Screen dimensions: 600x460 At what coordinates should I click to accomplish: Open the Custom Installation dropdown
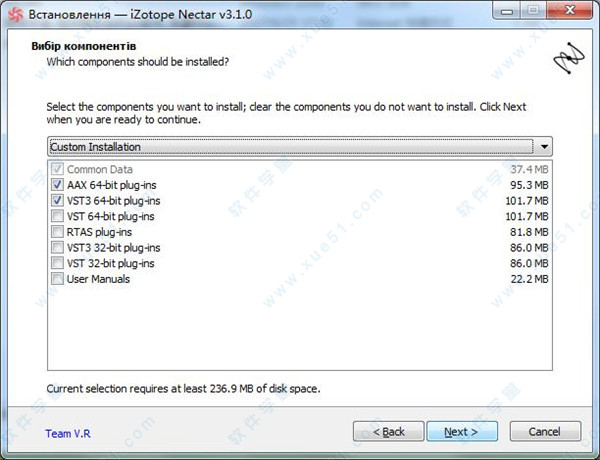point(300,147)
